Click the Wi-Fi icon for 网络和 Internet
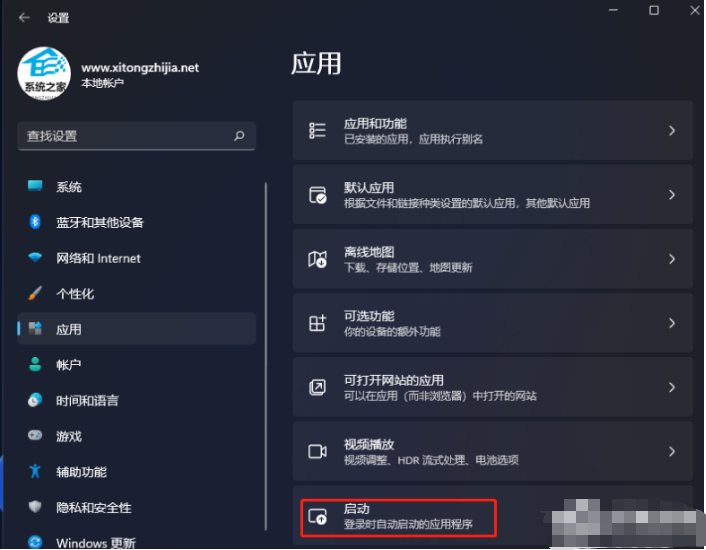706x550 pixels. pos(35,257)
